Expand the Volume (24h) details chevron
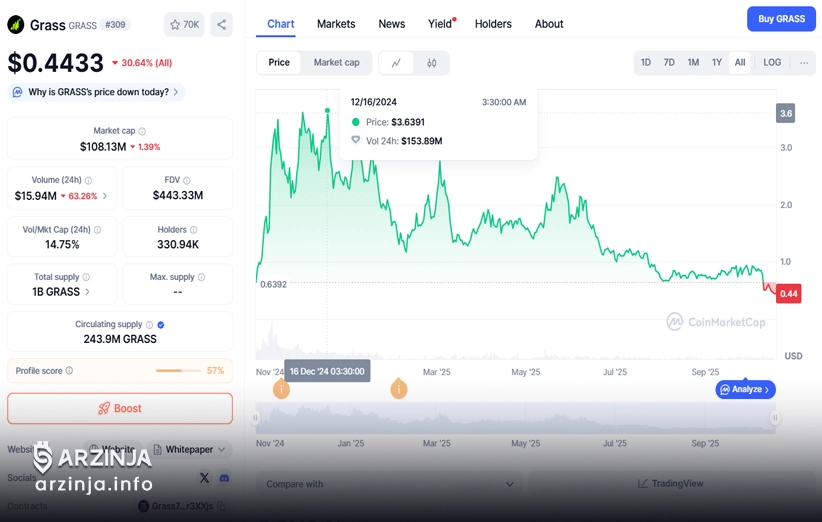The height and width of the screenshot is (522, 822). click(x=105, y=196)
